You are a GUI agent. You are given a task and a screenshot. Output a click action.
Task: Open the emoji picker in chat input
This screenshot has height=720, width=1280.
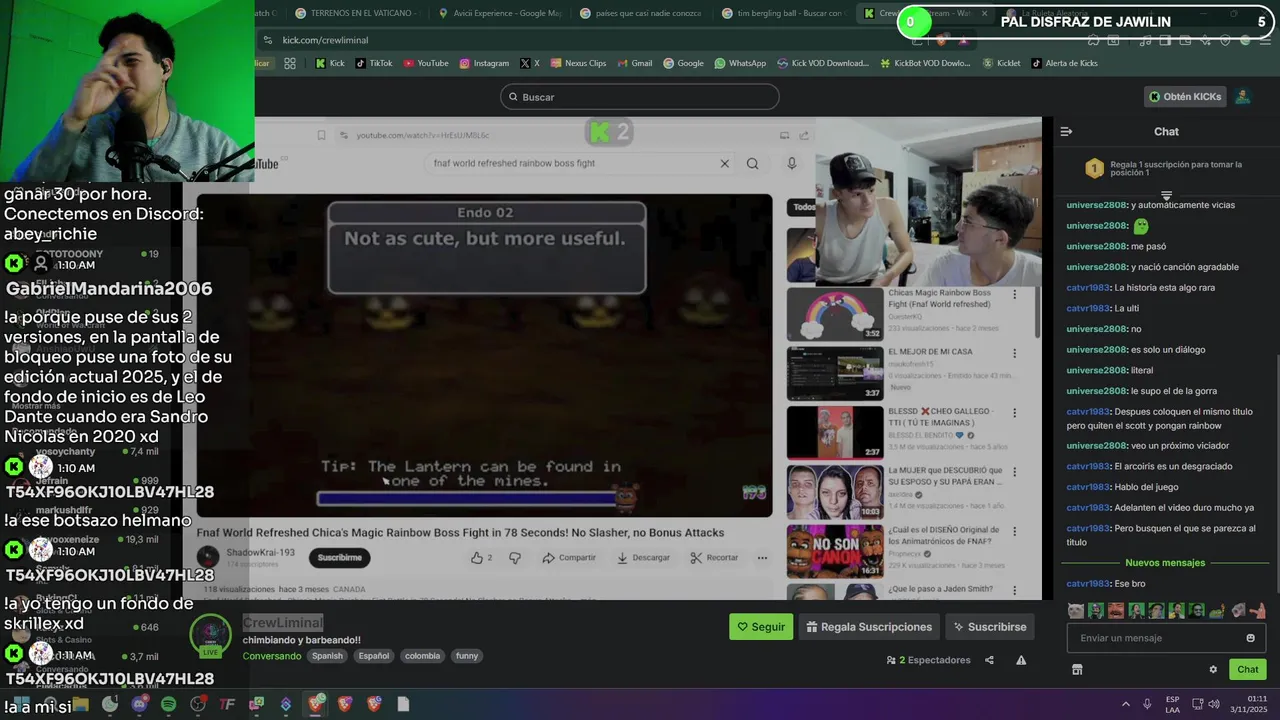(x=1250, y=638)
